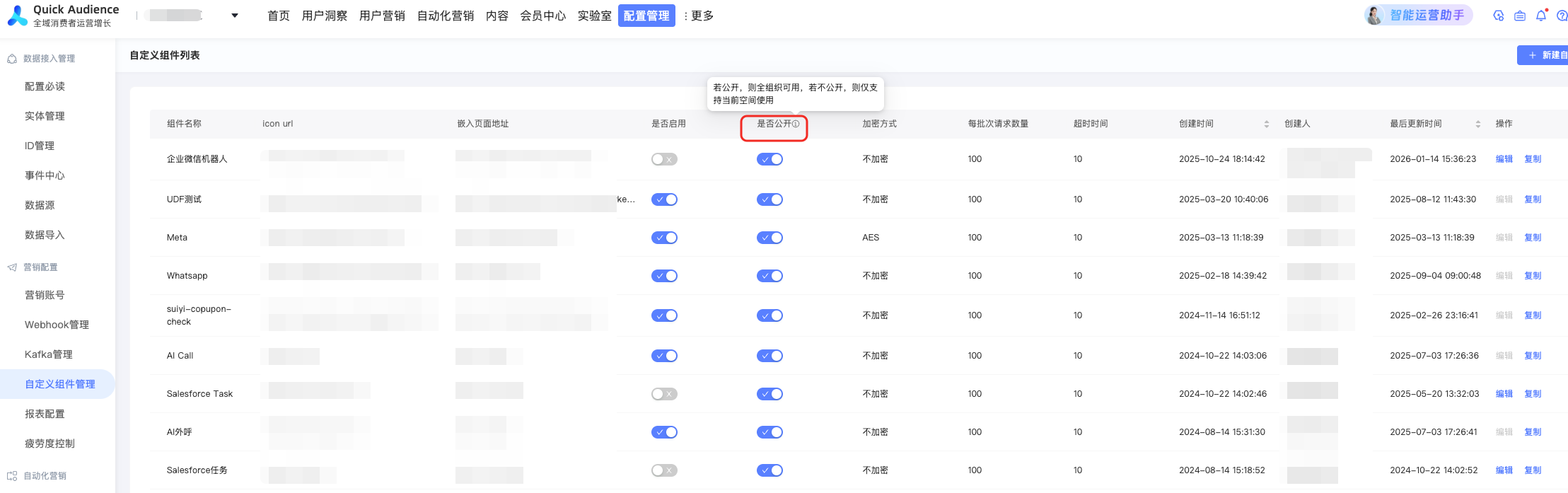Click the hexagon settings icon in header
Image resolution: width=1568 pixels, height=493 pixels.
[1498, 16]
